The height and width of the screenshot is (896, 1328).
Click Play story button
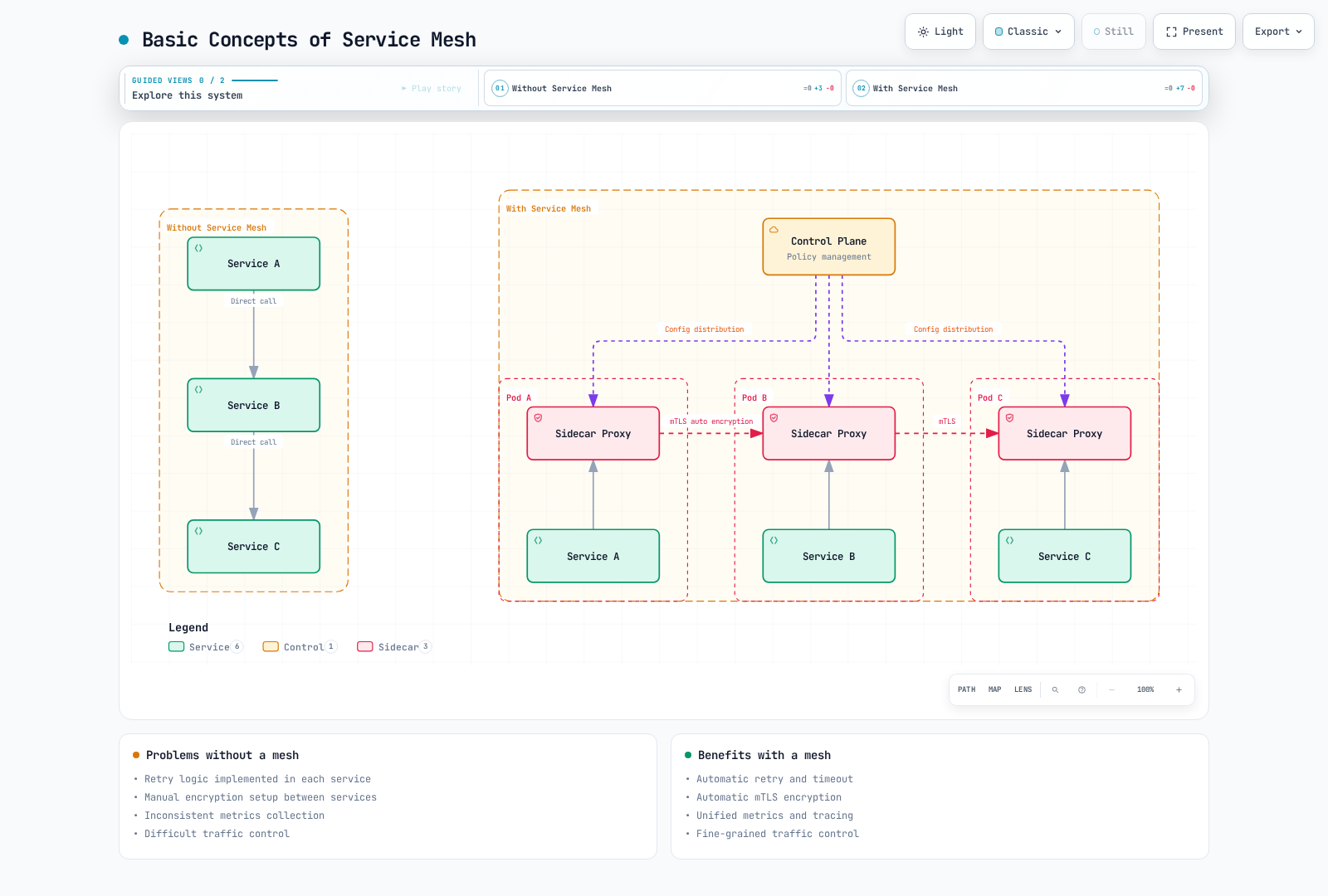[x=432, y=89]
